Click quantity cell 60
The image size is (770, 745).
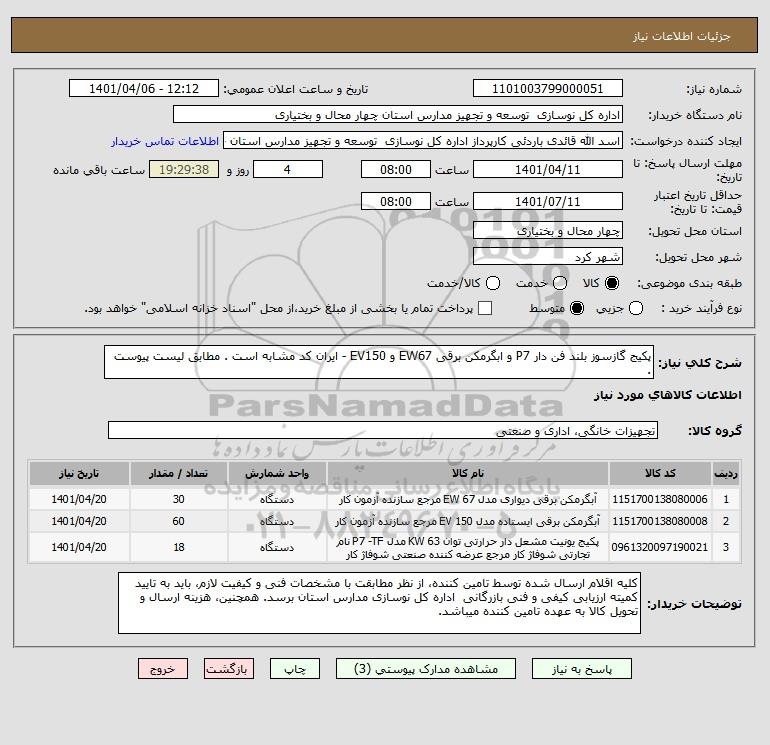tap(179, 521)
